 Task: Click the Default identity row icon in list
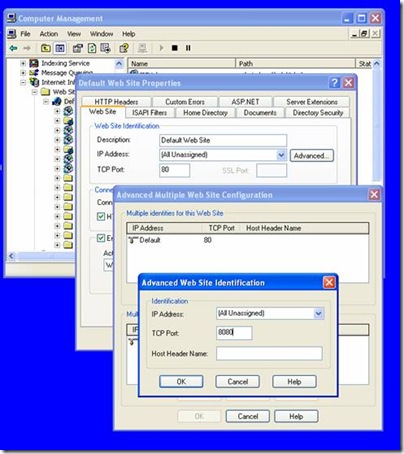click(x=133, y=240)
